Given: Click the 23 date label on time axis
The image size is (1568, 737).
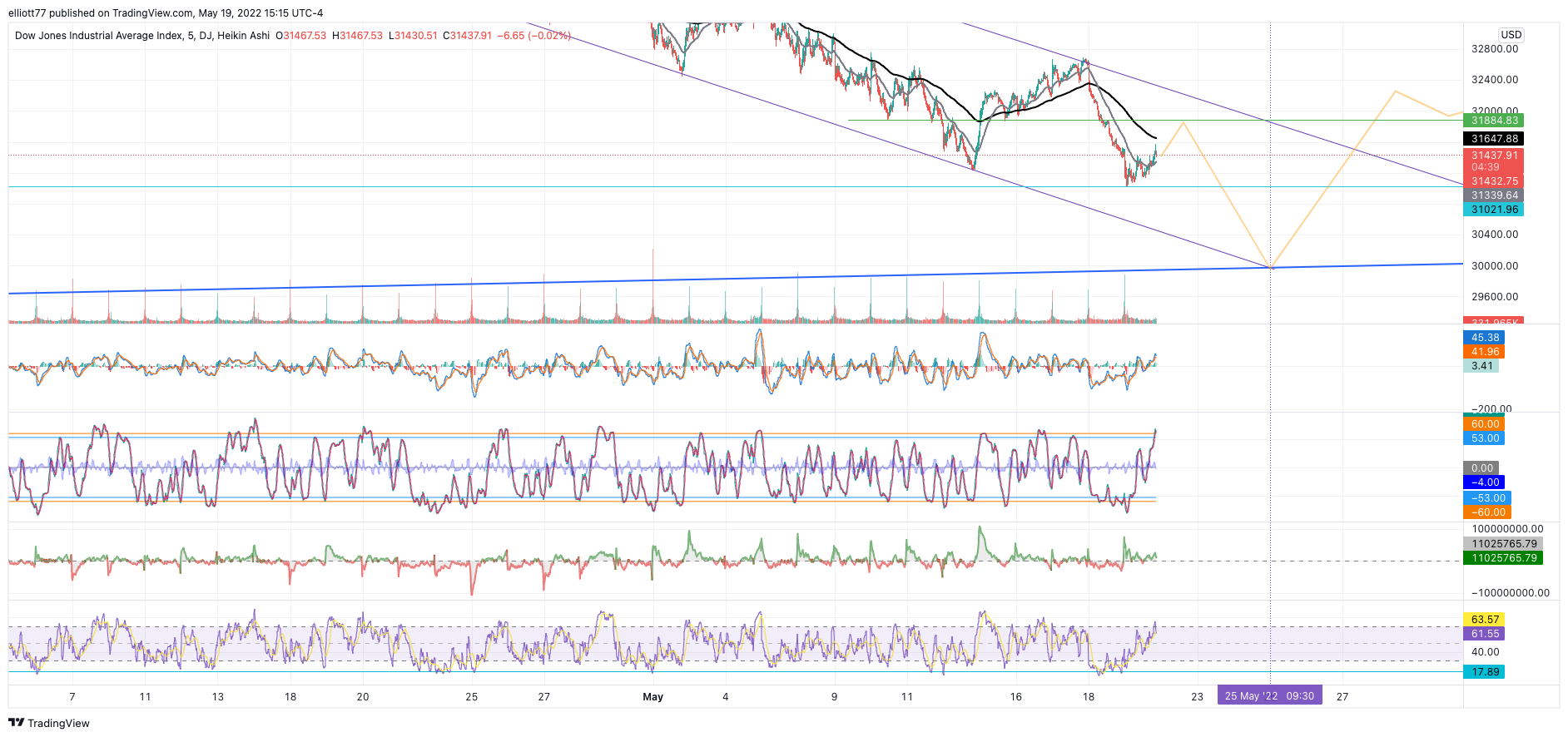Looking at the screenshot, I should 1198,697.
